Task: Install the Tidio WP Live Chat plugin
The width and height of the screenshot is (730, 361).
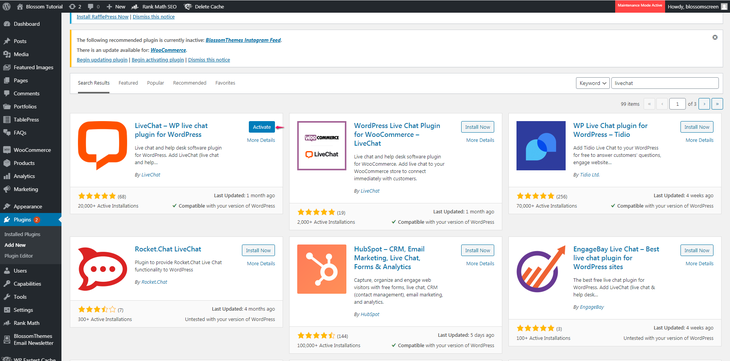Action: (x=696, y=127)
